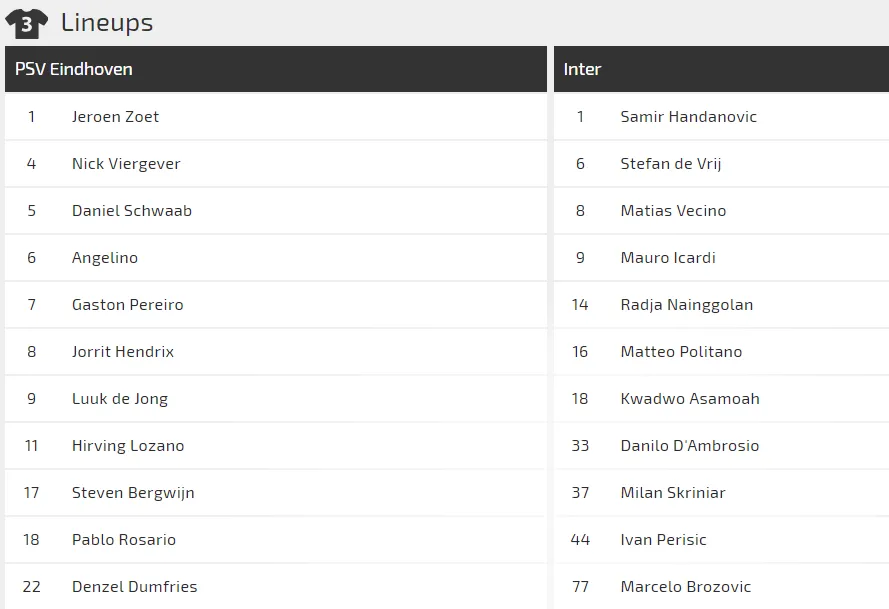Click the jersey icon beside Lineups
This screenshot has height=609, width=889.
click(26, 24)
